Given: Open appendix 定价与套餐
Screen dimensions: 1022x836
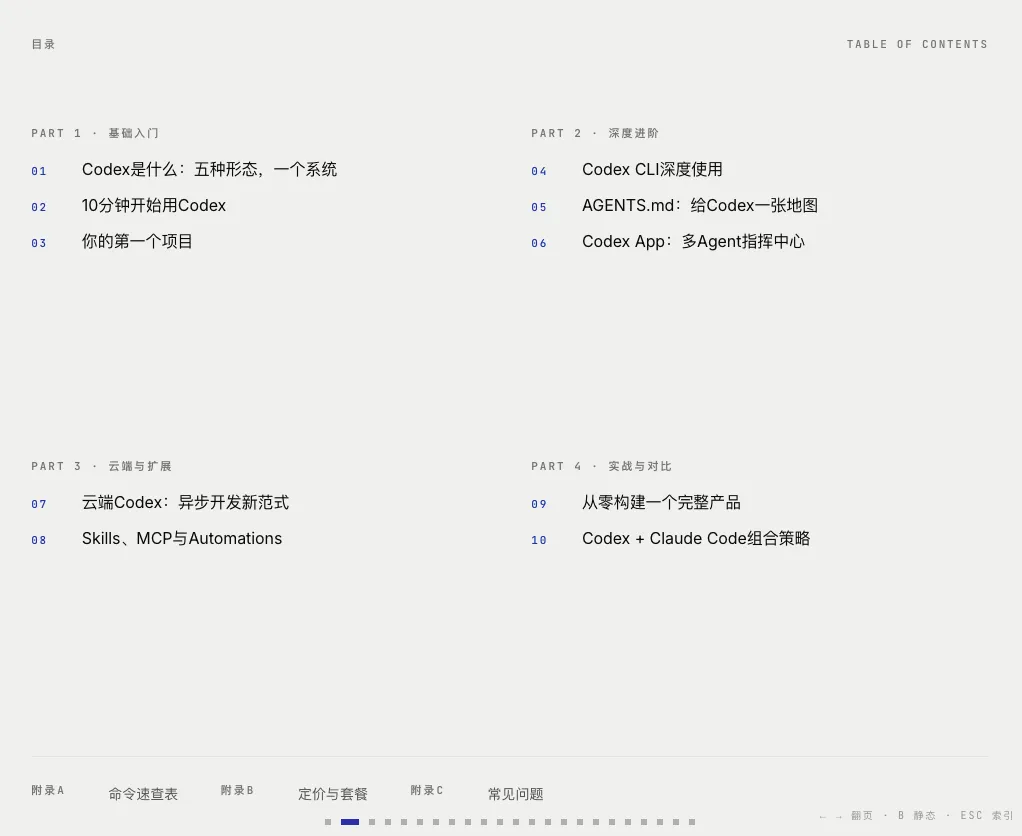Looking at the screenshot, I should pyautogui.click(x=333, y=794).
